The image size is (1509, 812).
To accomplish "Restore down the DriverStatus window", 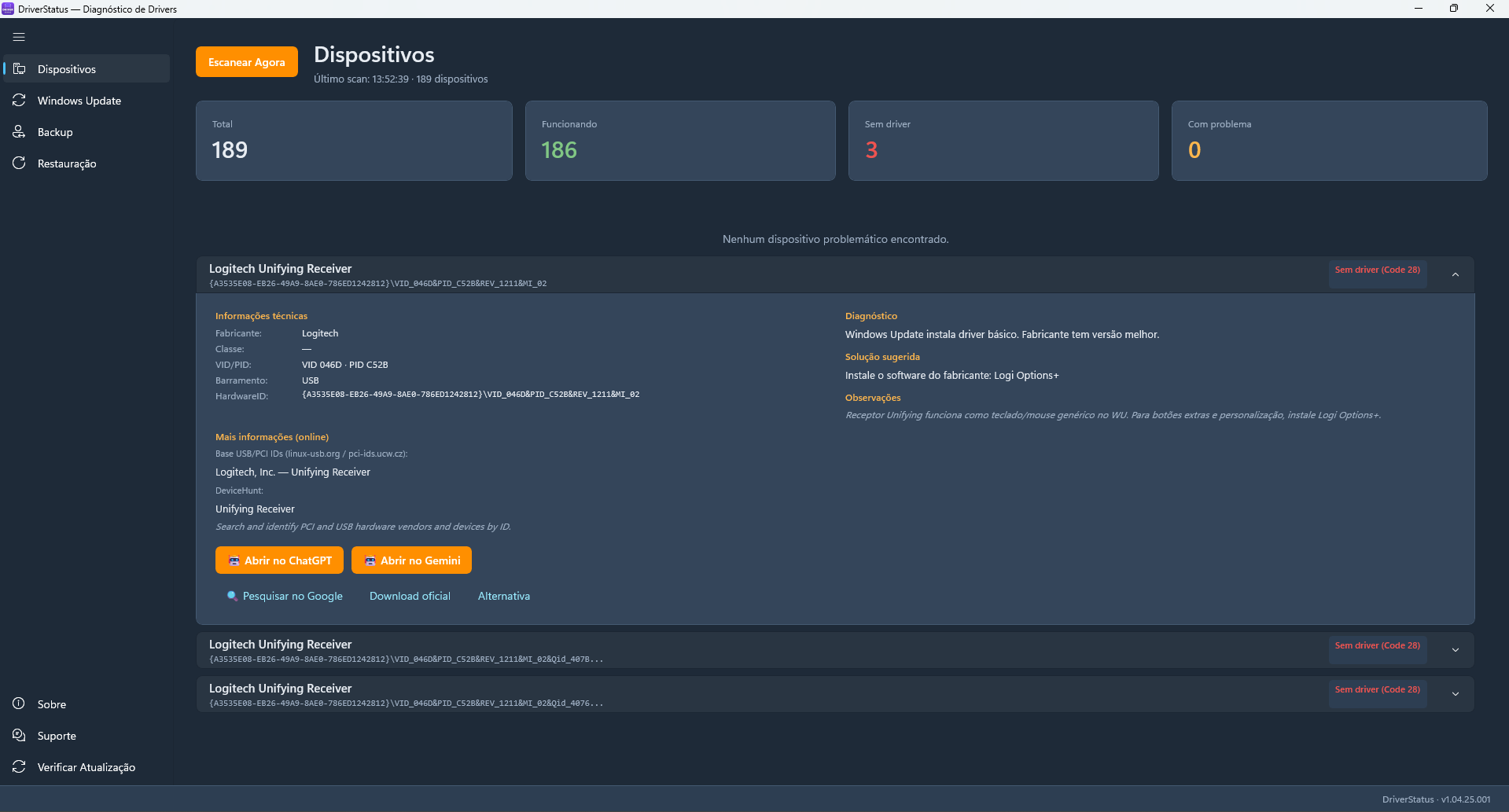I will pos(1454,9).
